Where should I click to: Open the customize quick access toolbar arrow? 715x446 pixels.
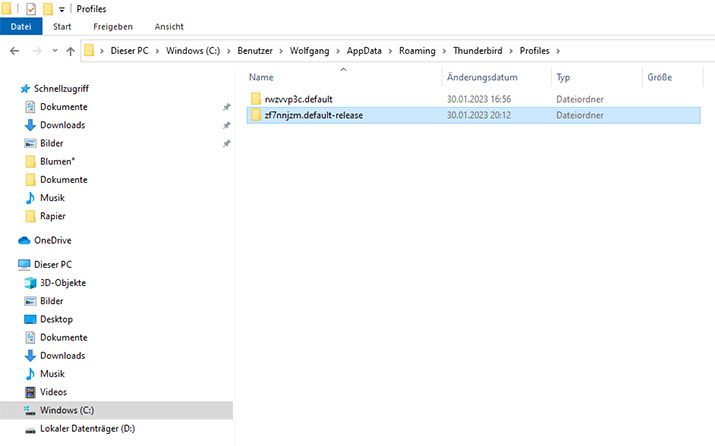pos(62,9)
